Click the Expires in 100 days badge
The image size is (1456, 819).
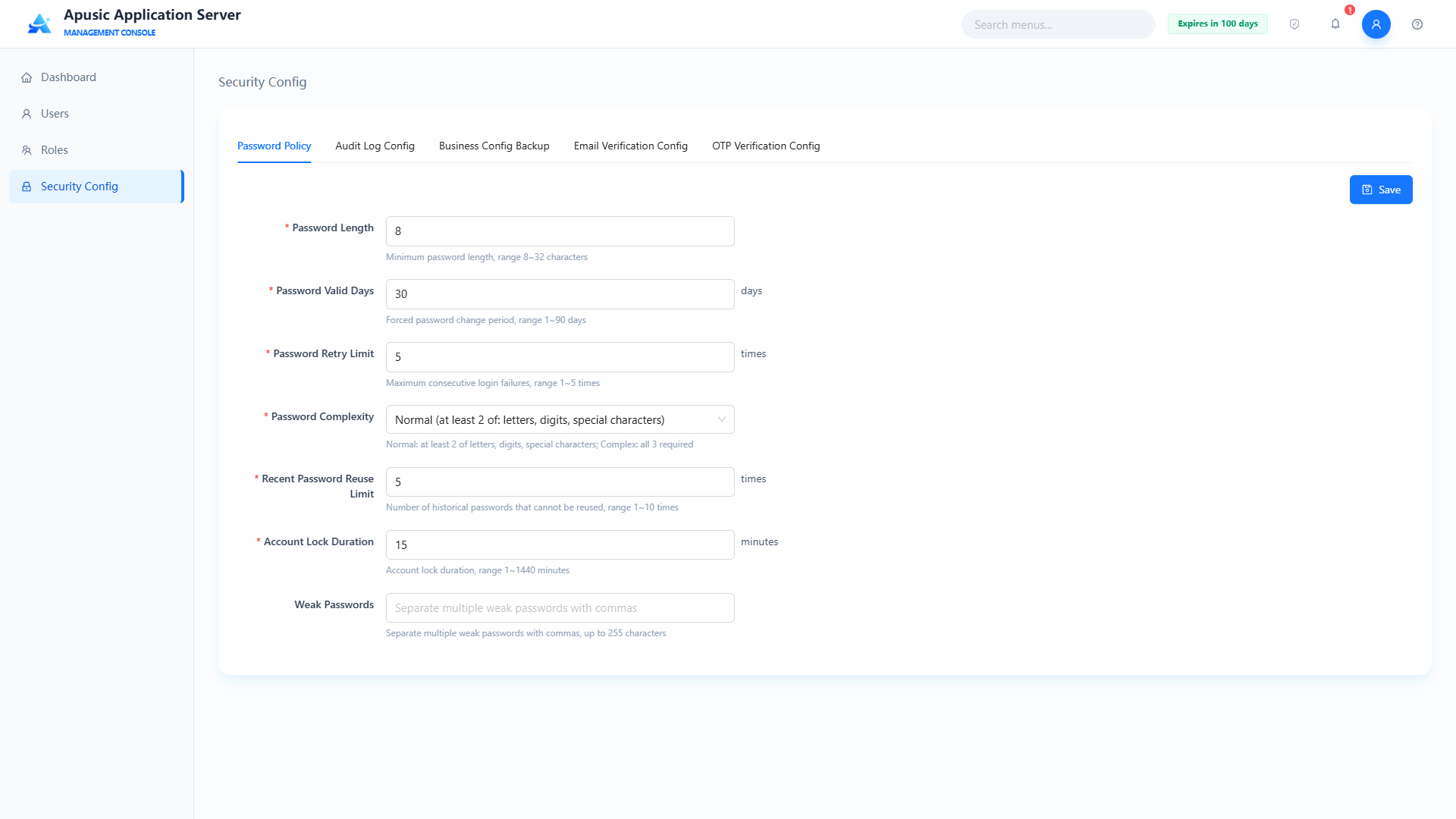tap(1218, 24)
